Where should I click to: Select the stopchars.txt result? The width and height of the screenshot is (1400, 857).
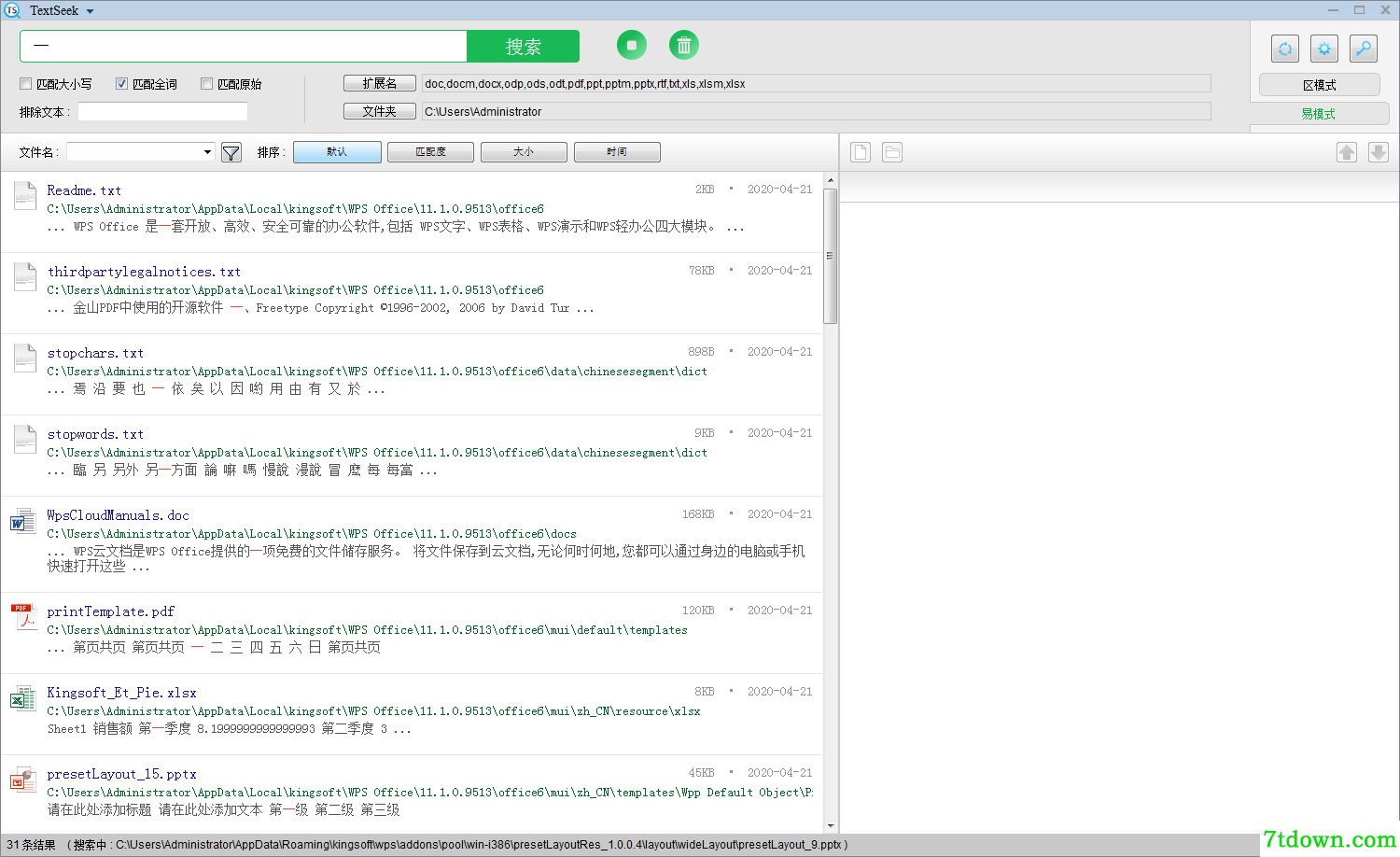pyautogui.click(x=95, y=353)
